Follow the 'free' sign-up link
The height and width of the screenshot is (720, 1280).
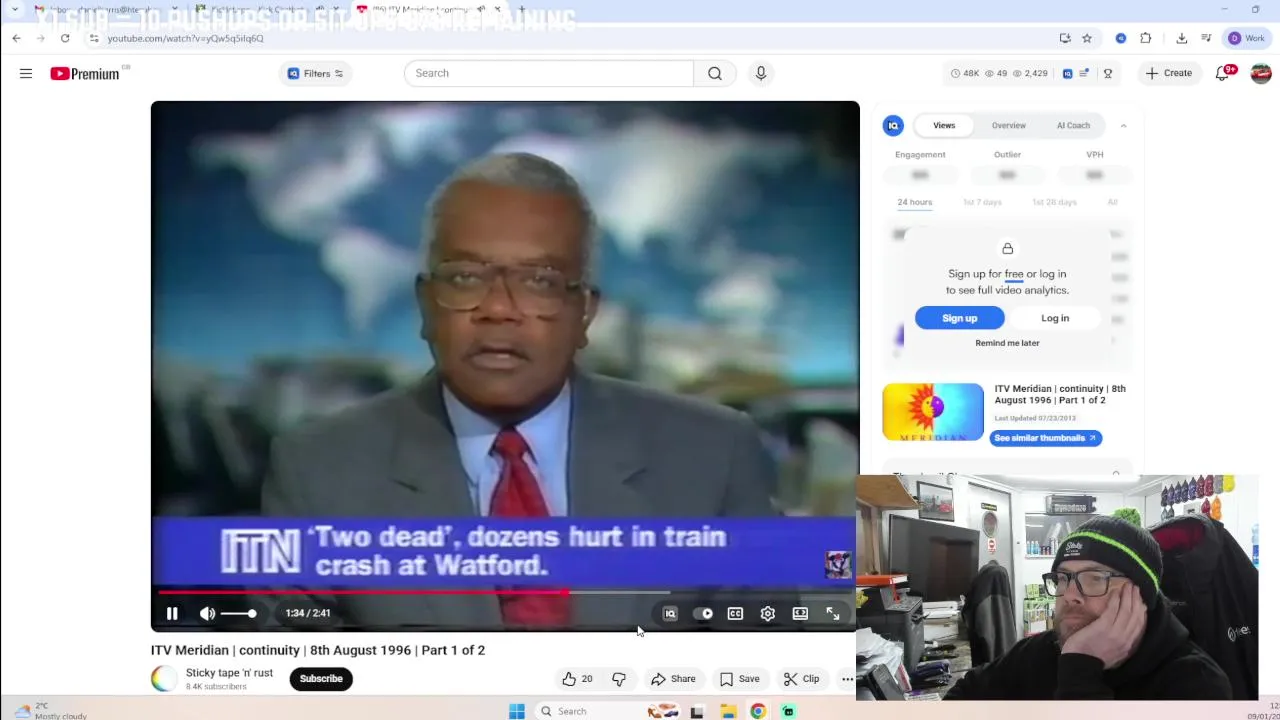pos(1014,274)
